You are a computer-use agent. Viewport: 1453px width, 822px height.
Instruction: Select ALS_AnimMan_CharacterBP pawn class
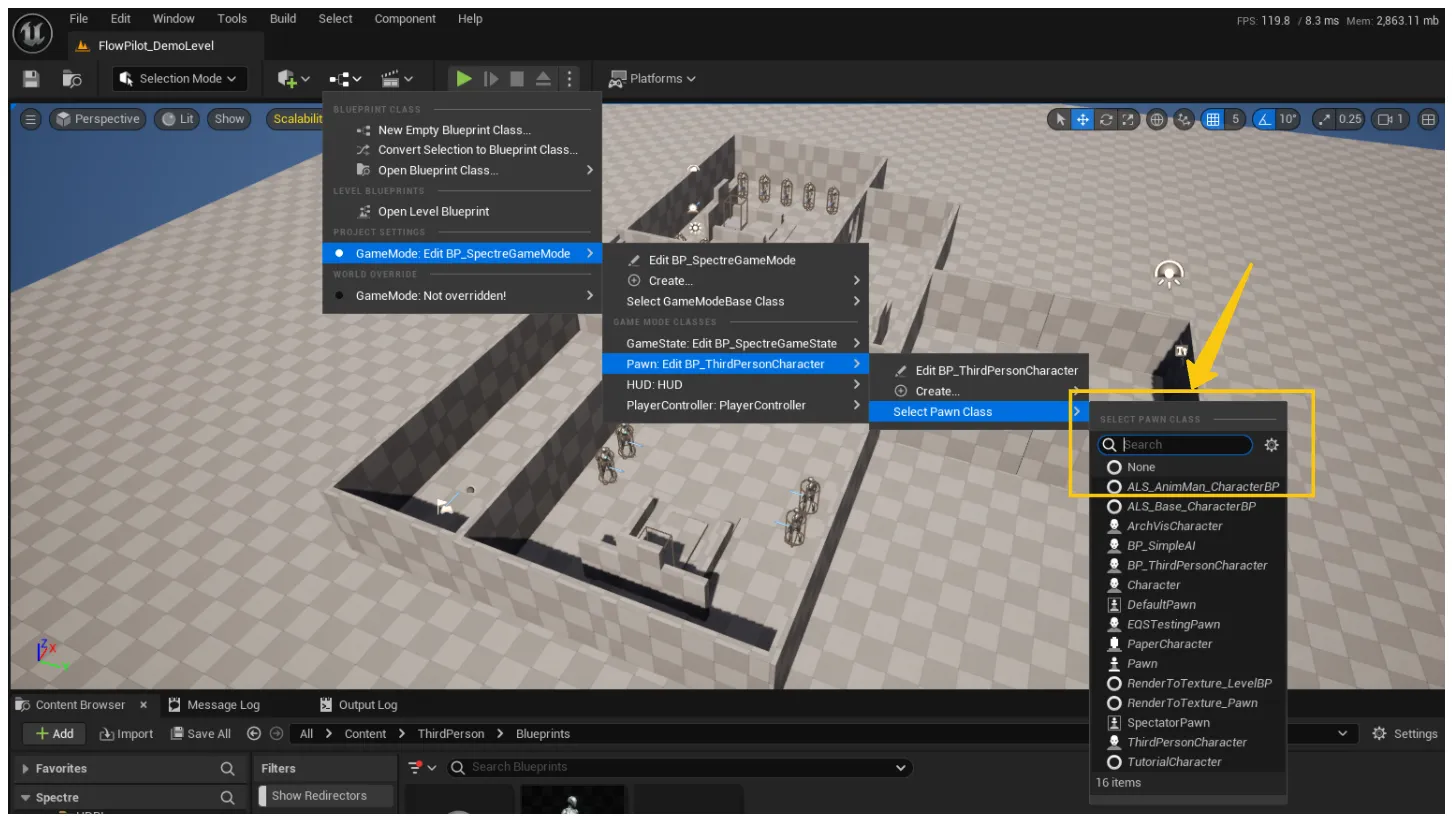[x=1187, y=487]
